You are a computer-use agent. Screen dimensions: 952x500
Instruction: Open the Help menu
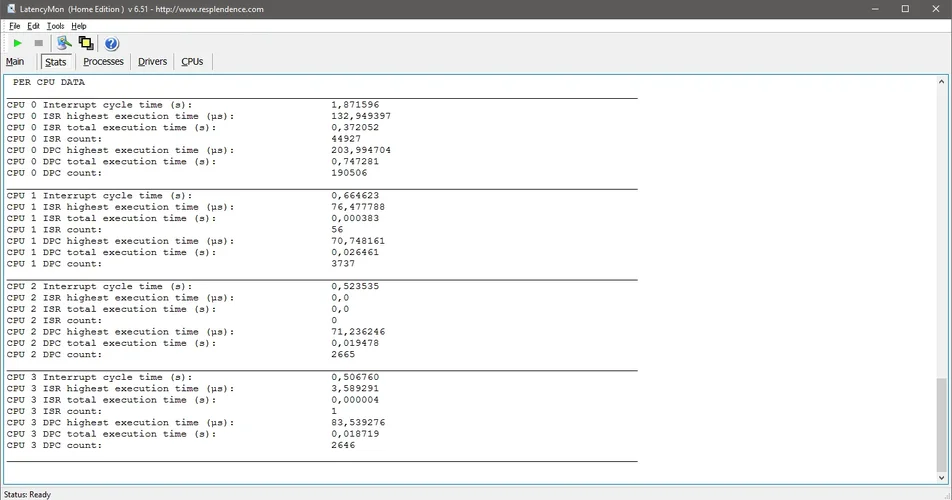coord(79,26)
